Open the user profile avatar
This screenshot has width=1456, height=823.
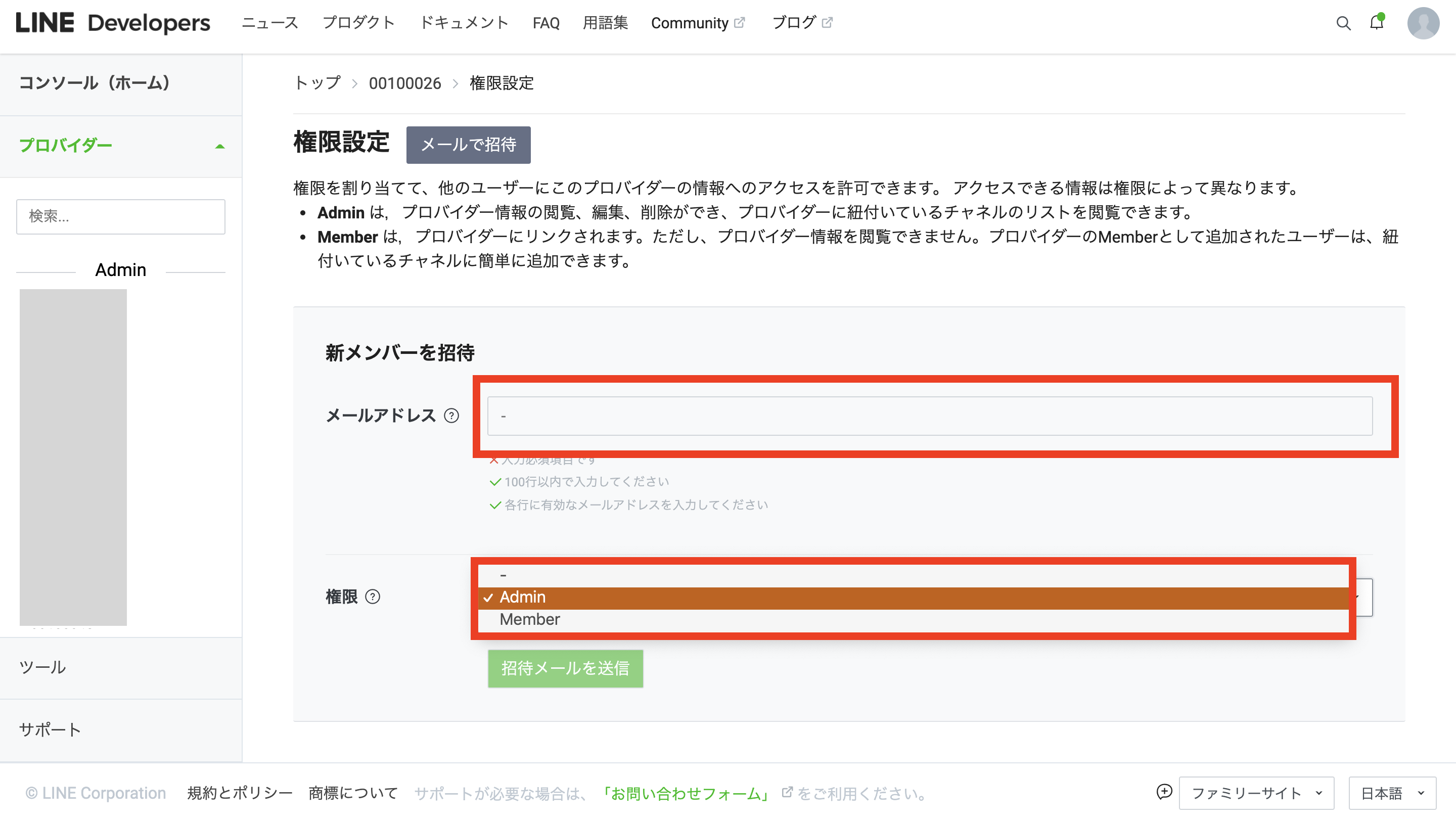pyautogui.click(x=1423, y=23)
